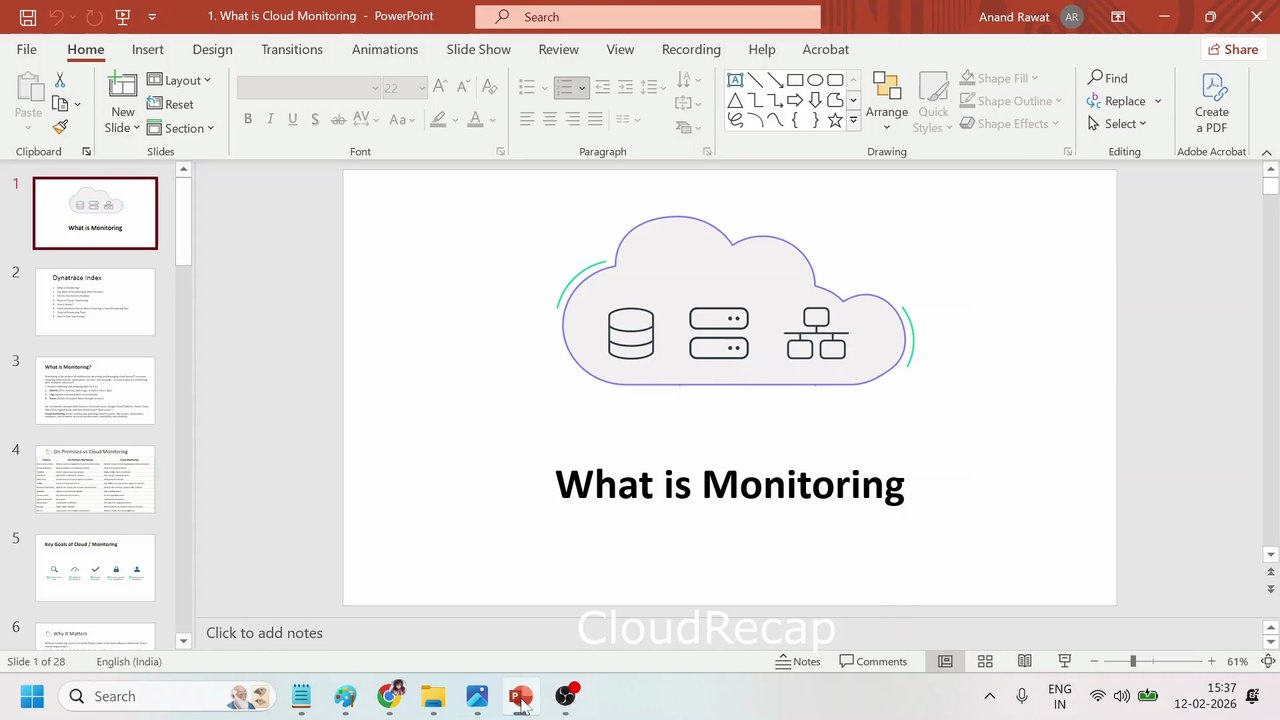Click the Share button

pos(1232,49)
